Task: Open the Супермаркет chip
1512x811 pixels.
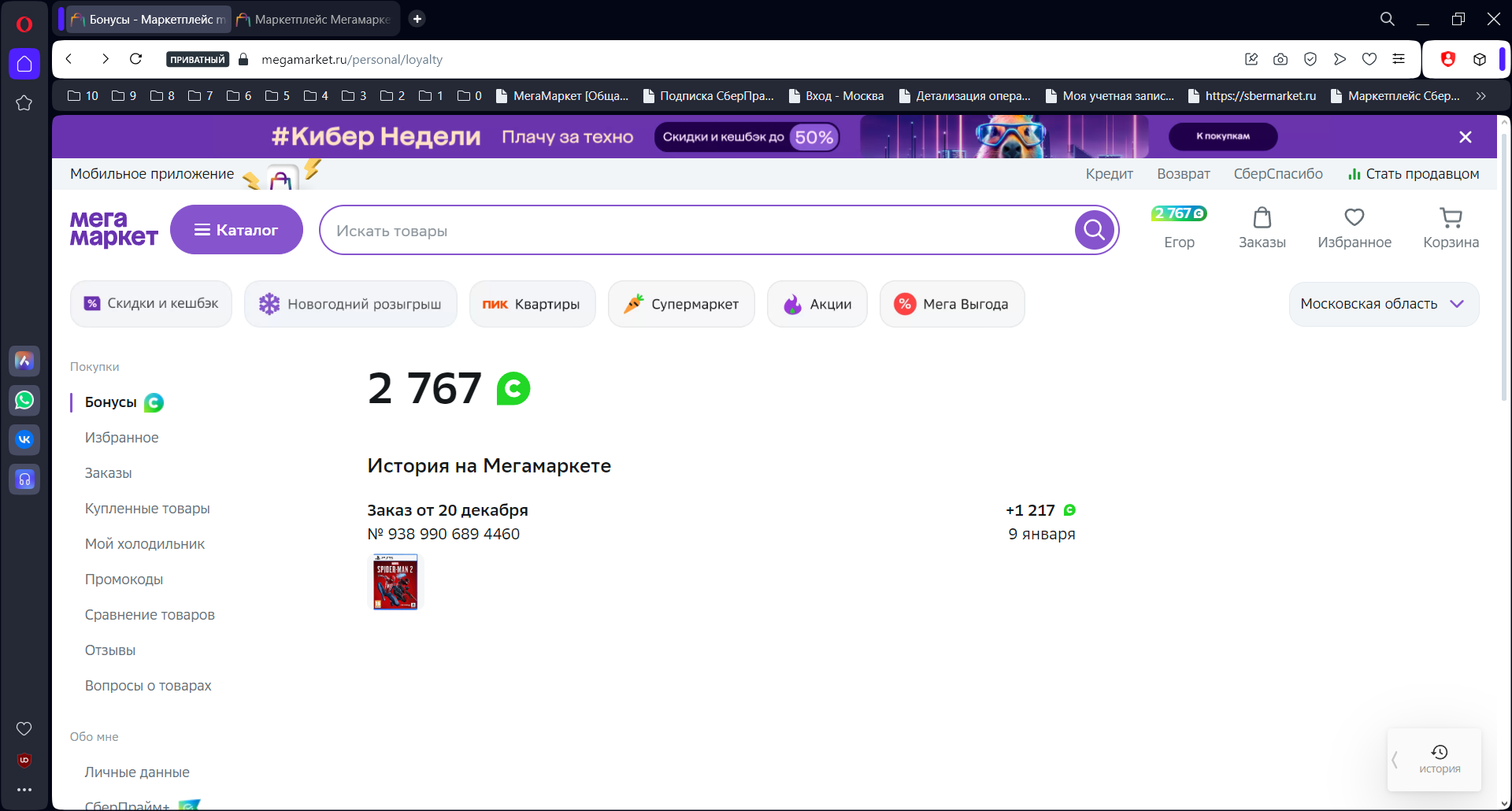Action: 681,304
